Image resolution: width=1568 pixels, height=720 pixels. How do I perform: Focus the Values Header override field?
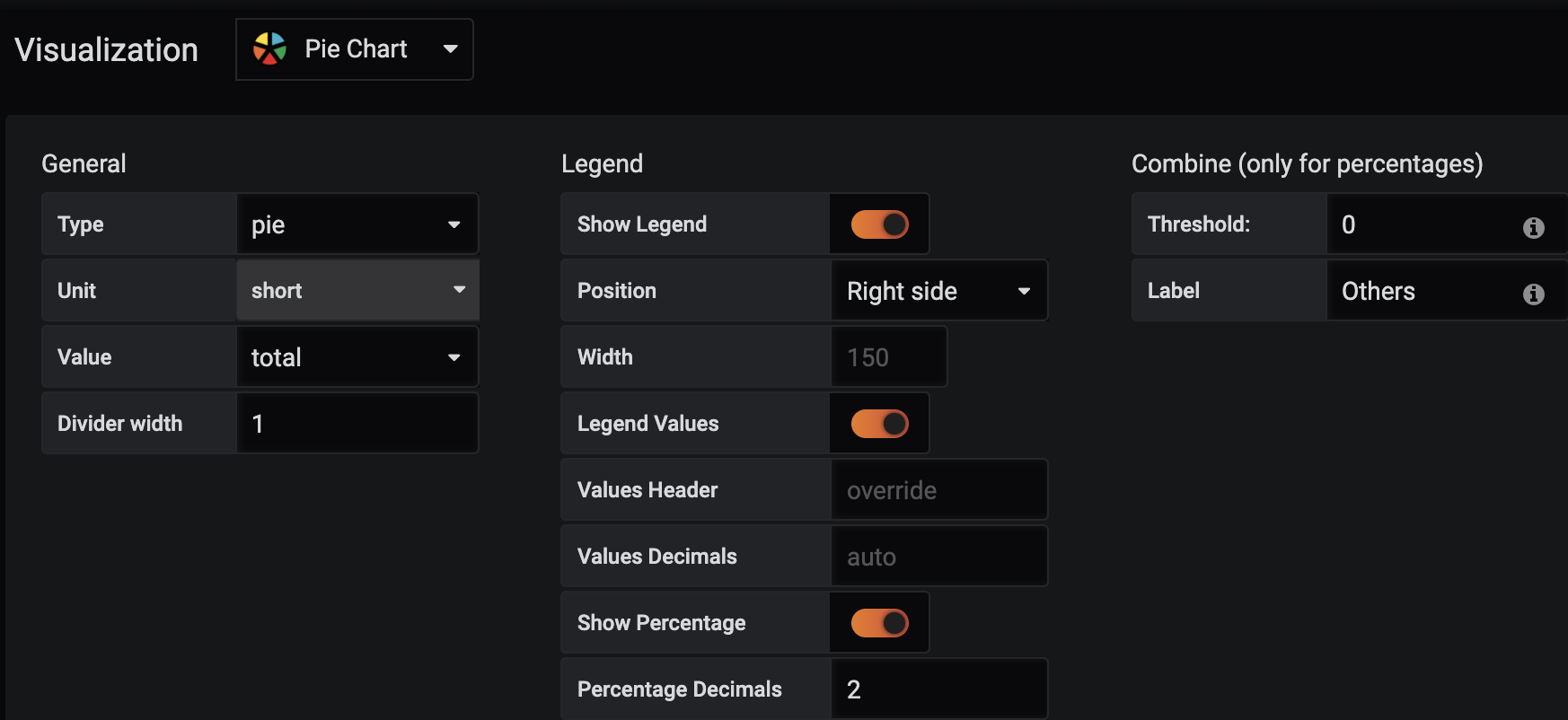939,490
